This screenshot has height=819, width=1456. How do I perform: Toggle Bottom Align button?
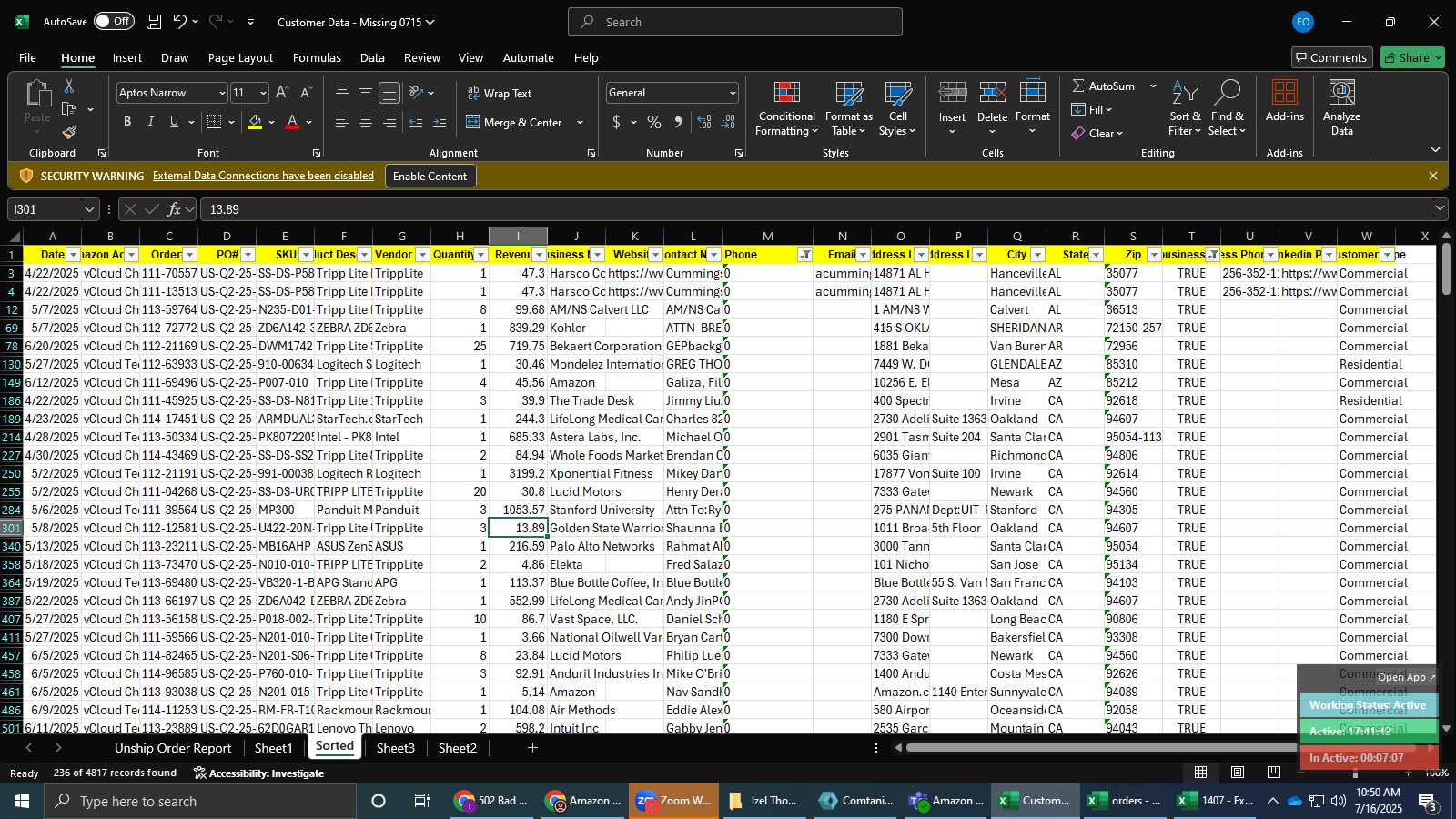389,93
